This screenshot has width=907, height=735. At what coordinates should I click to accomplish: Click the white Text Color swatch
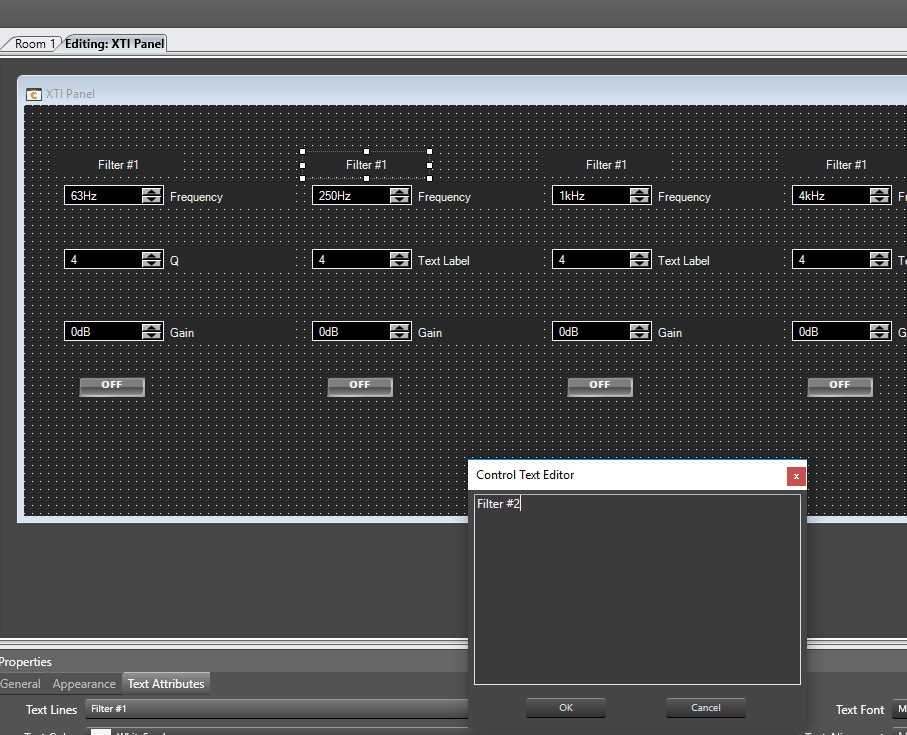tap(101, 731)
